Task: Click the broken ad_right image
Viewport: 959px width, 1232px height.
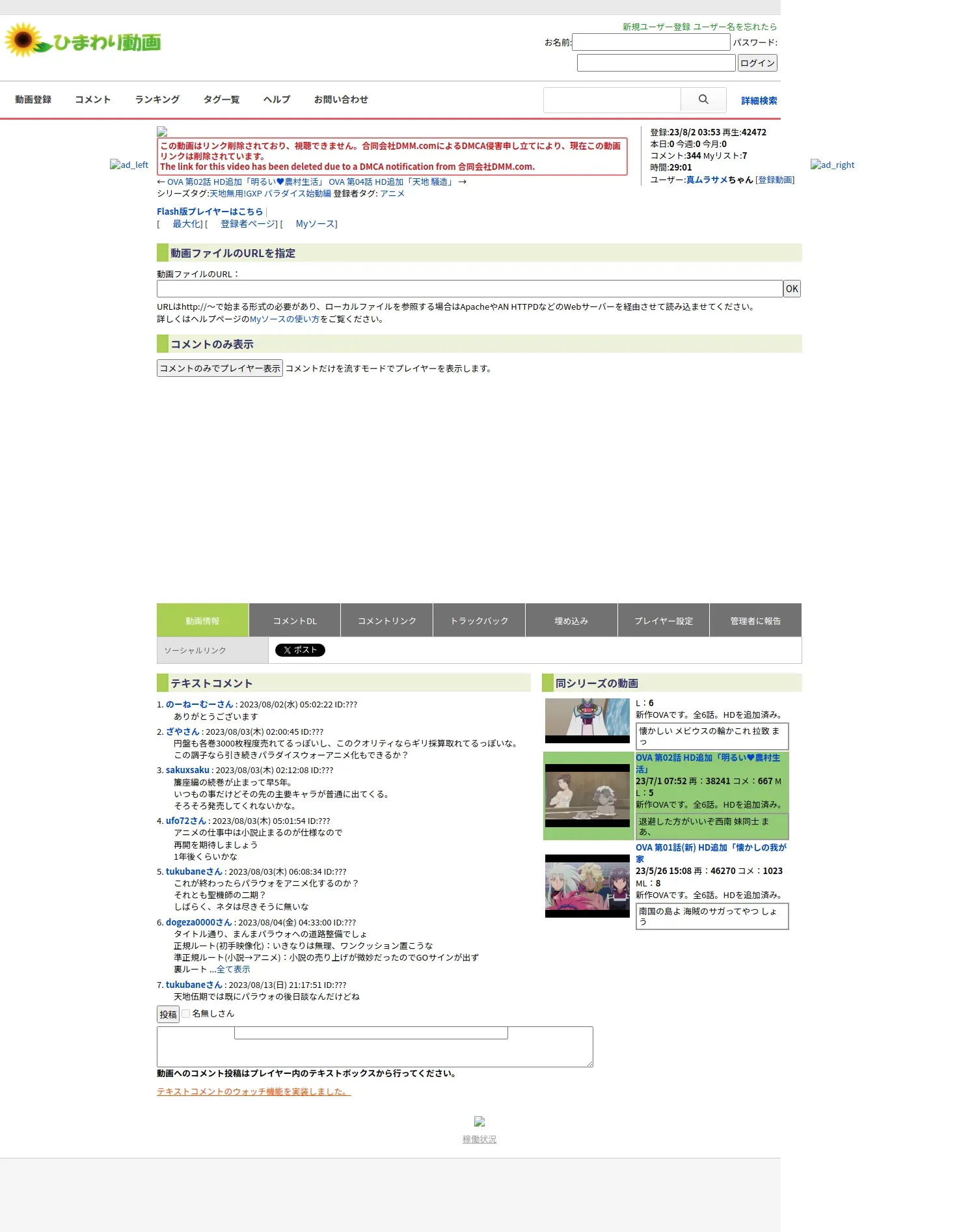Action: (832, 165)
